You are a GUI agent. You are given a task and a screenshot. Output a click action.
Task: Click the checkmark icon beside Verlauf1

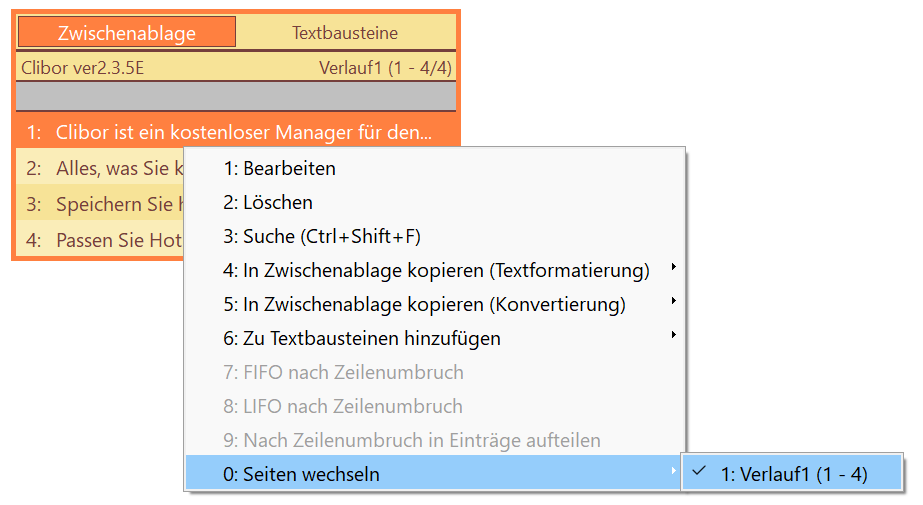[x=699, y=471]
